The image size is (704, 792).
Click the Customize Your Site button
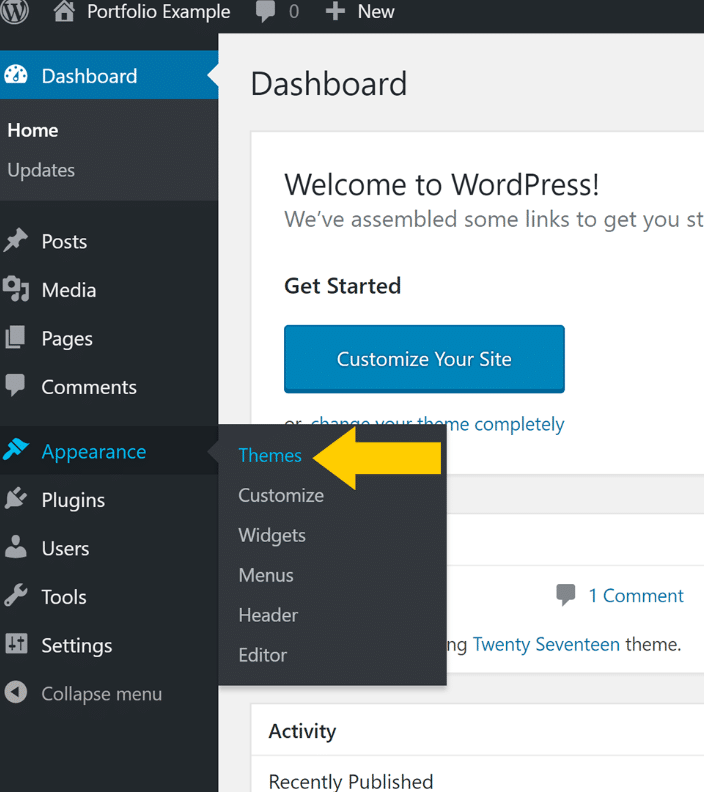click(424, 359)
